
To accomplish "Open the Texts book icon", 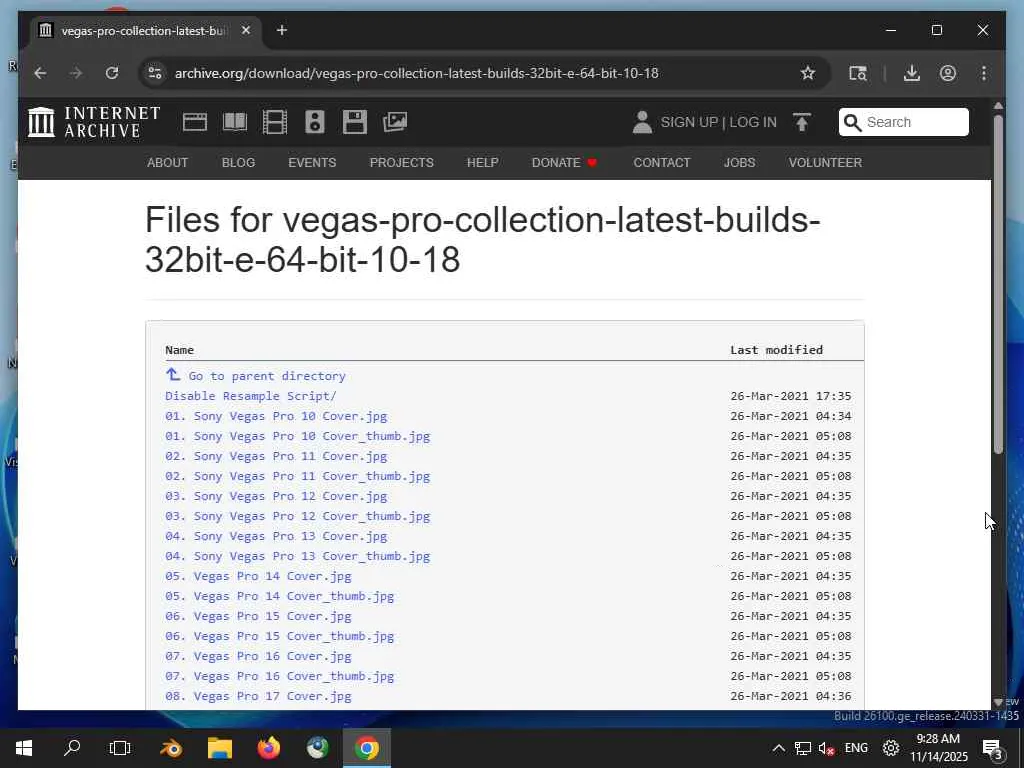I will pos(234,122).
